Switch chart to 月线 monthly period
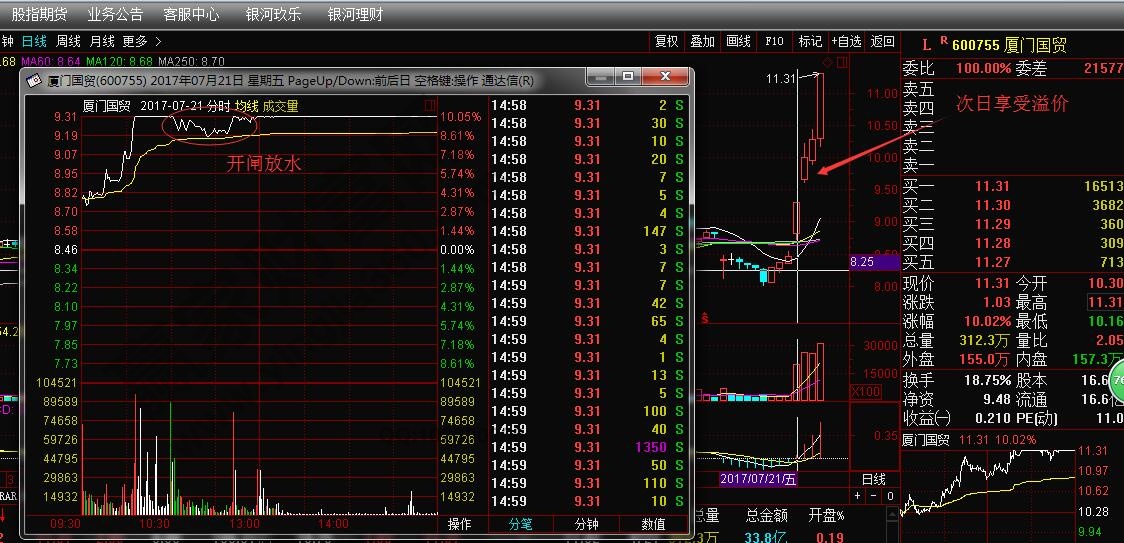The height and width of the screenshot is (543, 1124). (102, 41)
